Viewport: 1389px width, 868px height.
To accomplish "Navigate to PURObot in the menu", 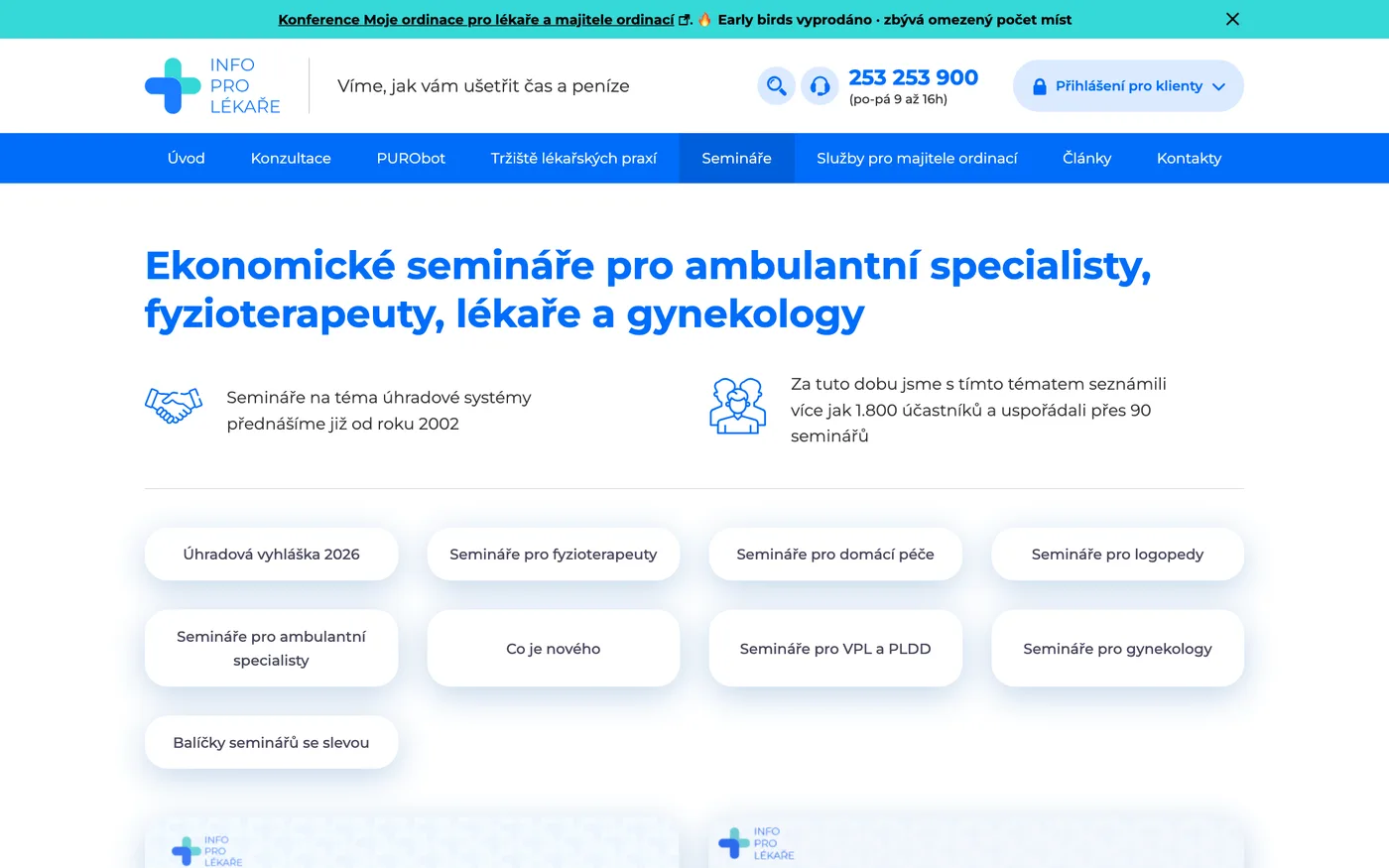I will (x=411, y=158).
